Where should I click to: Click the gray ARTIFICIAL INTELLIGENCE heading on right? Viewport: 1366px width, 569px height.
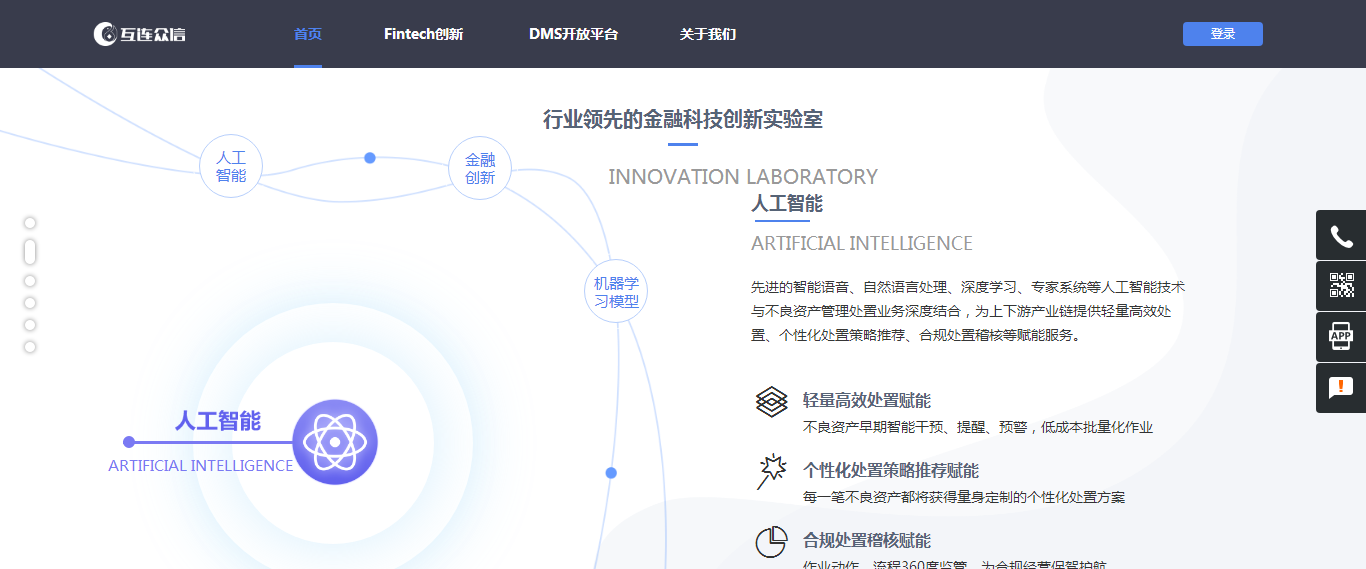pos(862,243)
